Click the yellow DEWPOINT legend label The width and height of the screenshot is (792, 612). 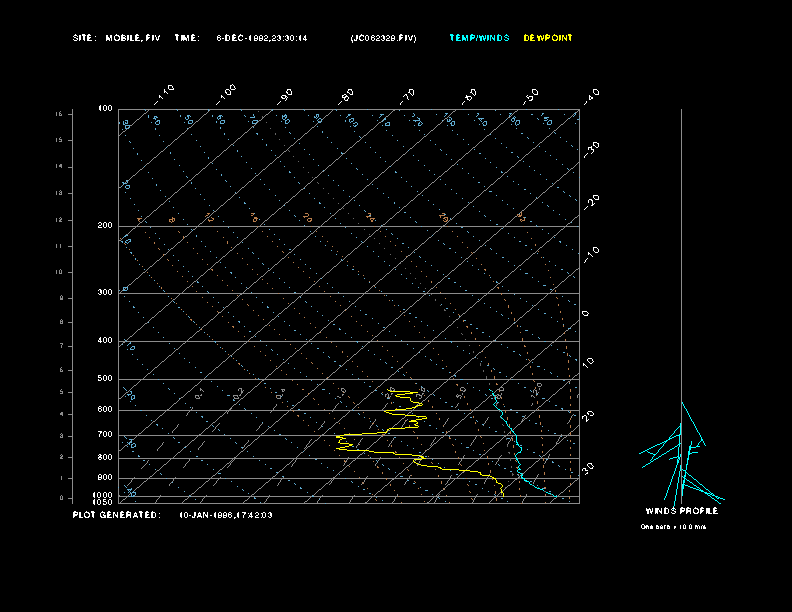[548, 38]
